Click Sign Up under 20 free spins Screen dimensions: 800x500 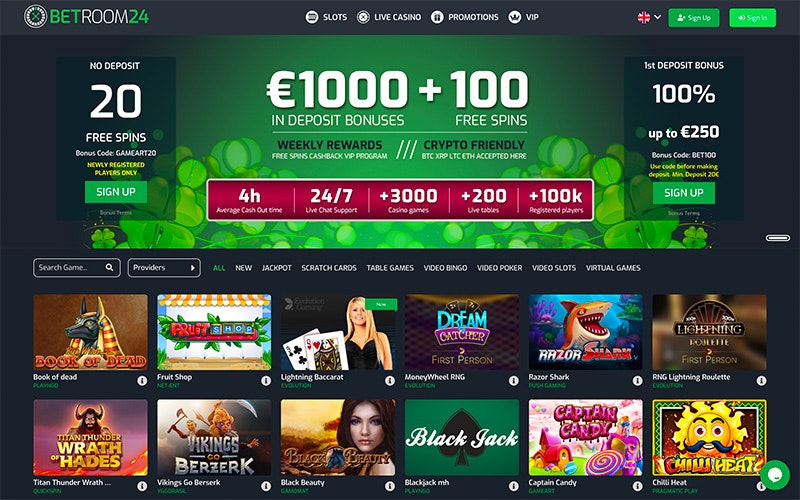pyautogui.click(x=116, y=192)
